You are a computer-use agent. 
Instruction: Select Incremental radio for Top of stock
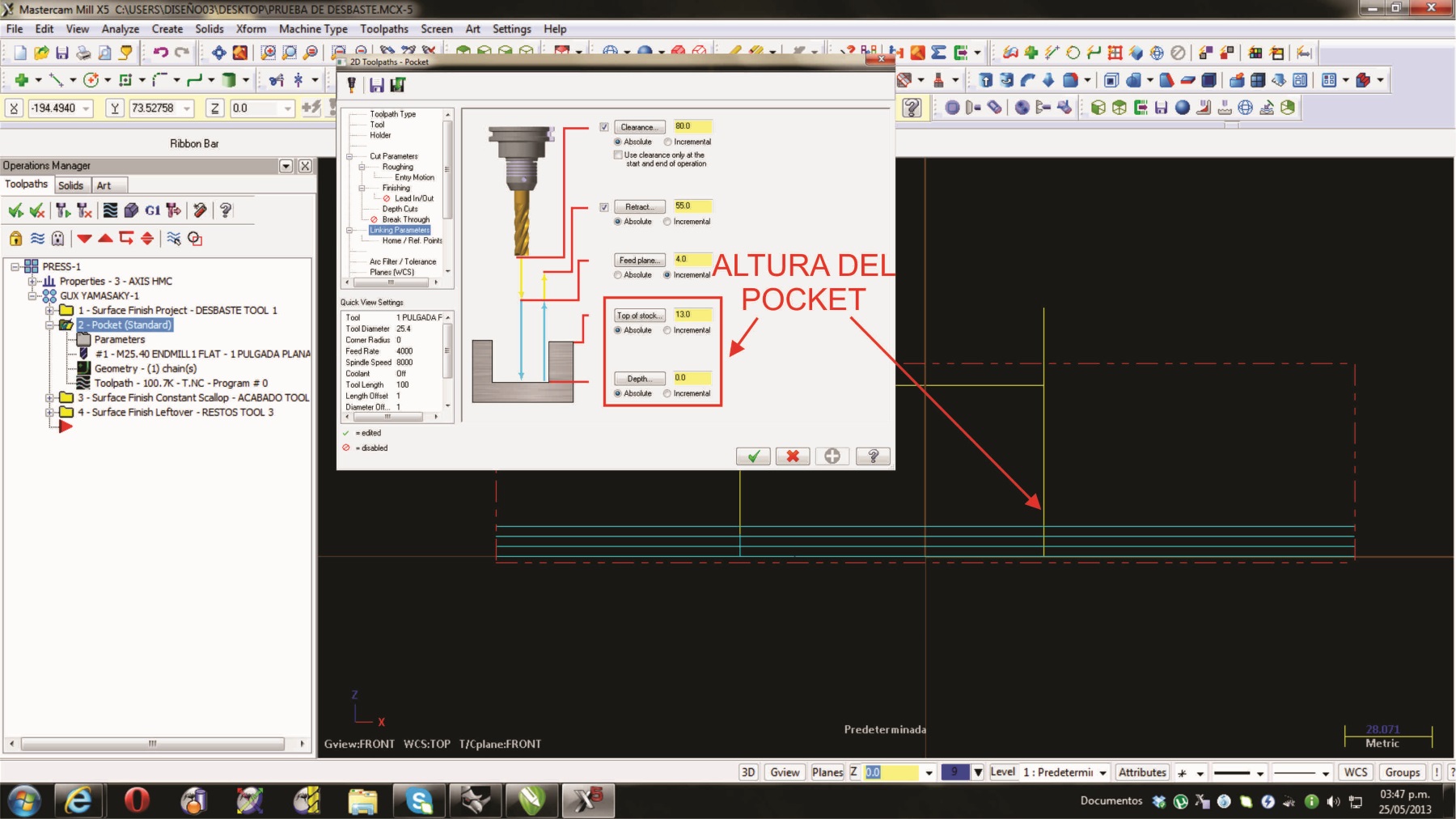pos(667,330)
